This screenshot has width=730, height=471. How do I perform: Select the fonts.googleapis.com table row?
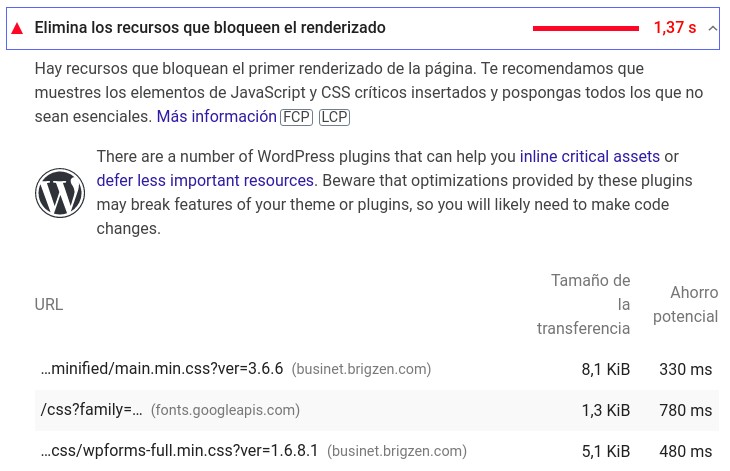tap(377, 410)
